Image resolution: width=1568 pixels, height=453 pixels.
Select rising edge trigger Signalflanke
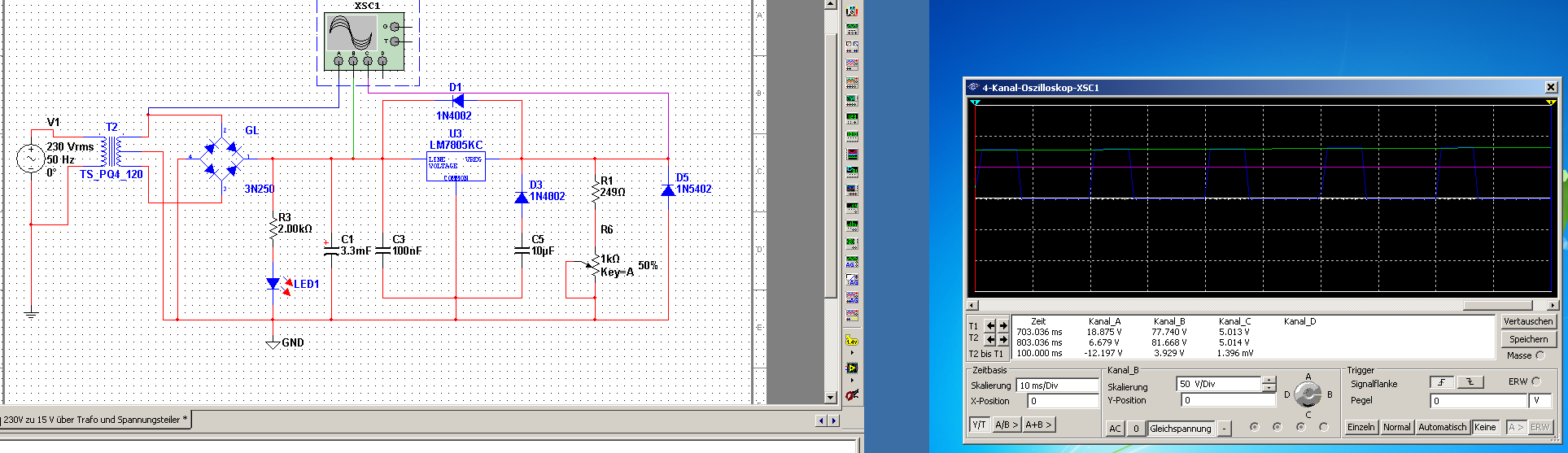tap(1442, 381)
